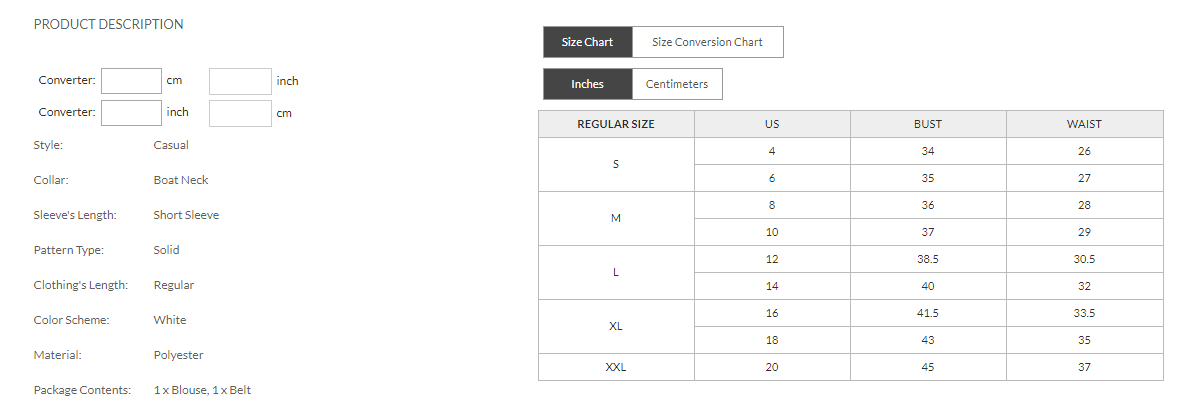Click the BUST column header
Image resolution: width=1191 pixels, height=420 pixels.
coord(928,124)
